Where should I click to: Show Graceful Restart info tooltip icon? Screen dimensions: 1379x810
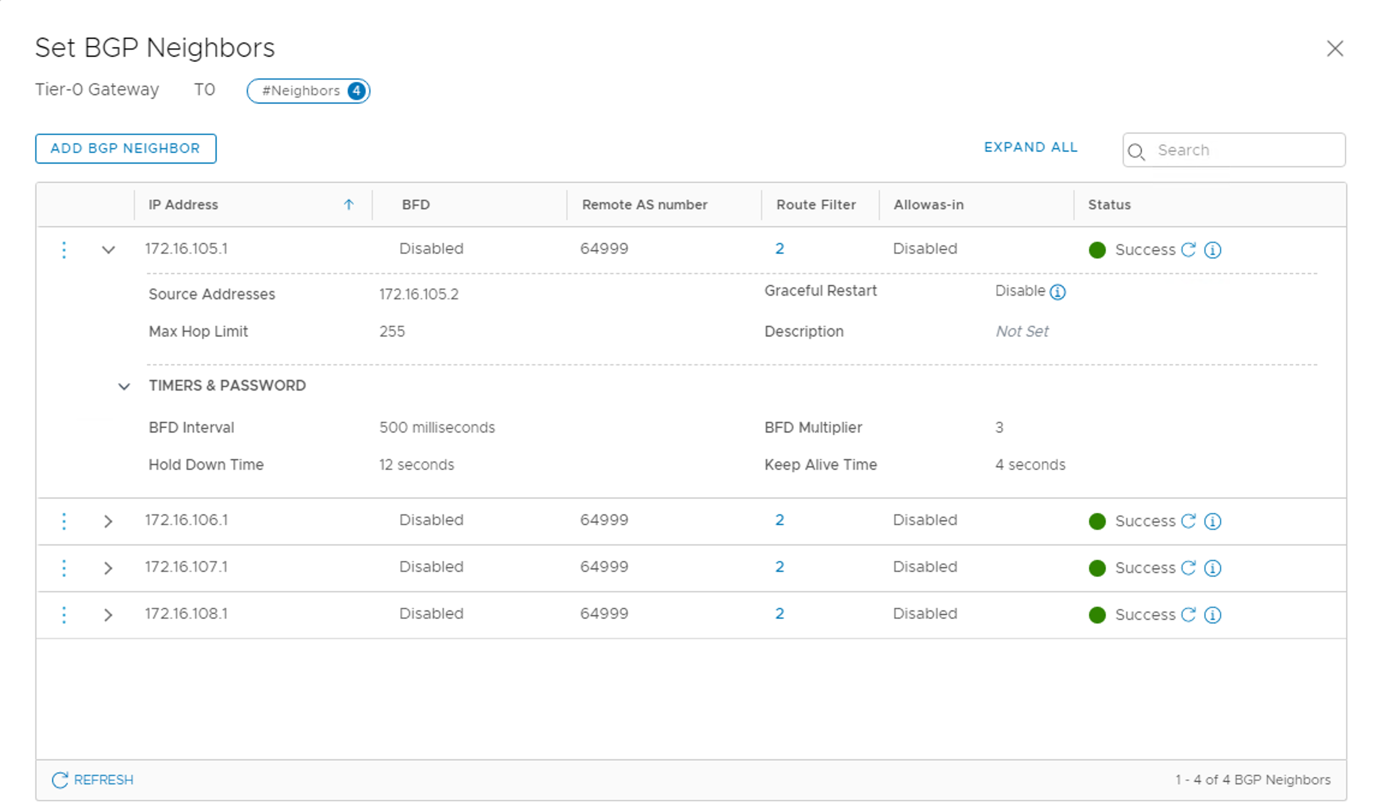coord(1057,292)
